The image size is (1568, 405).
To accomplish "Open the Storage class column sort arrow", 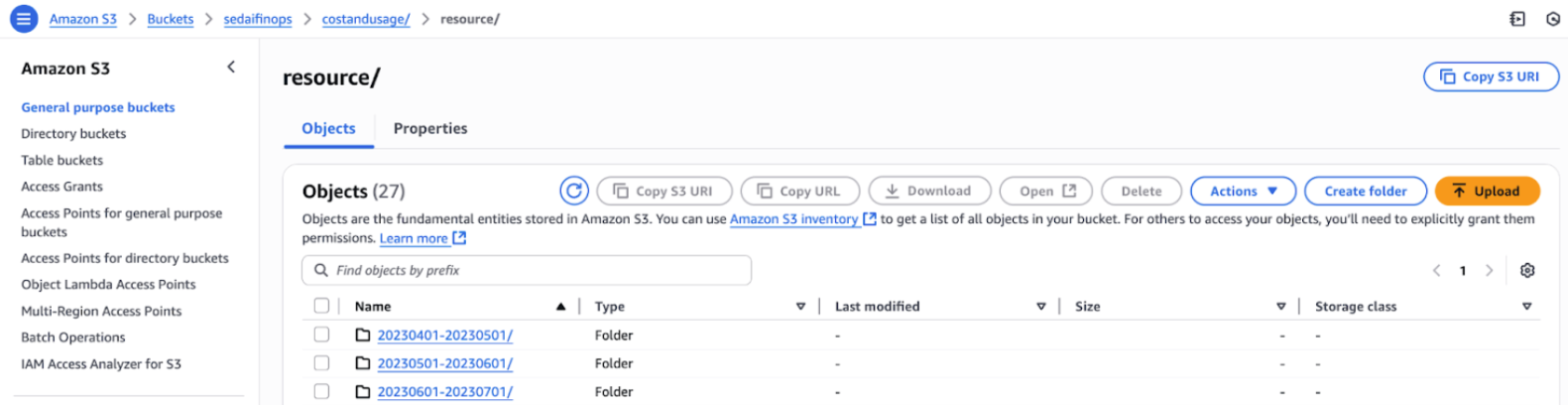I will [1526, 307].
